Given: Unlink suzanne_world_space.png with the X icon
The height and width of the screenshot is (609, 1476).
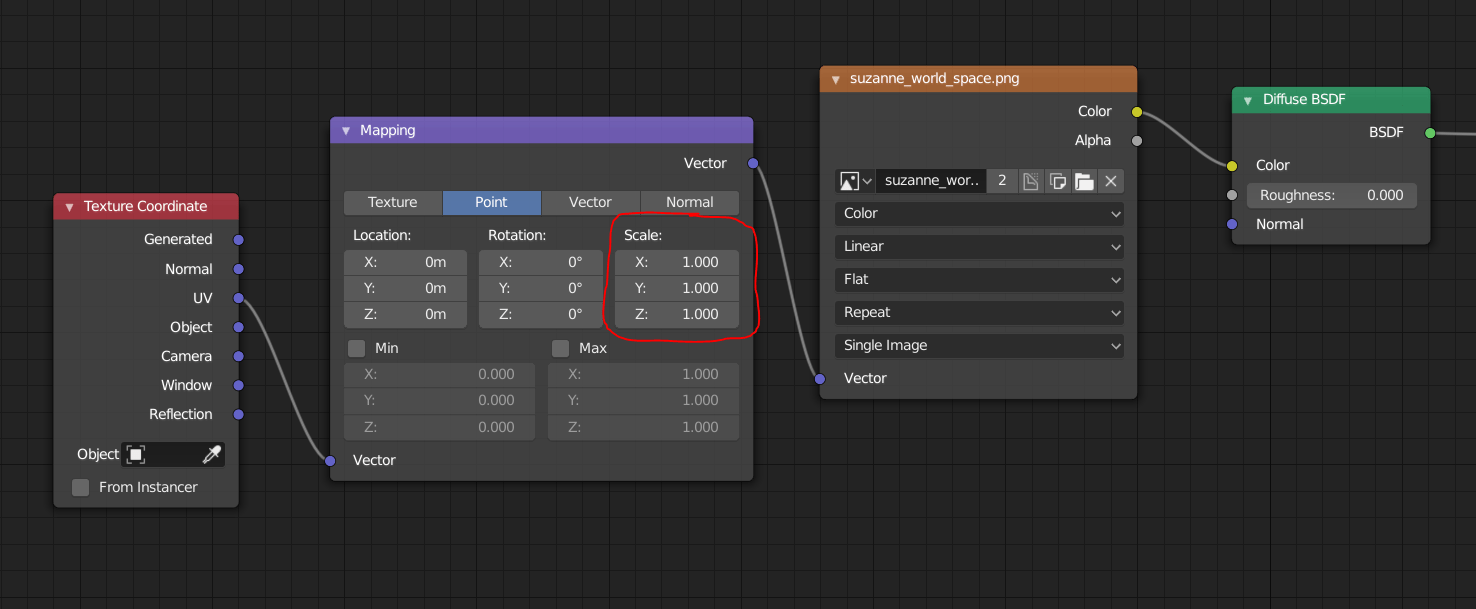Looking at the screenshot, I should 1110,181.
